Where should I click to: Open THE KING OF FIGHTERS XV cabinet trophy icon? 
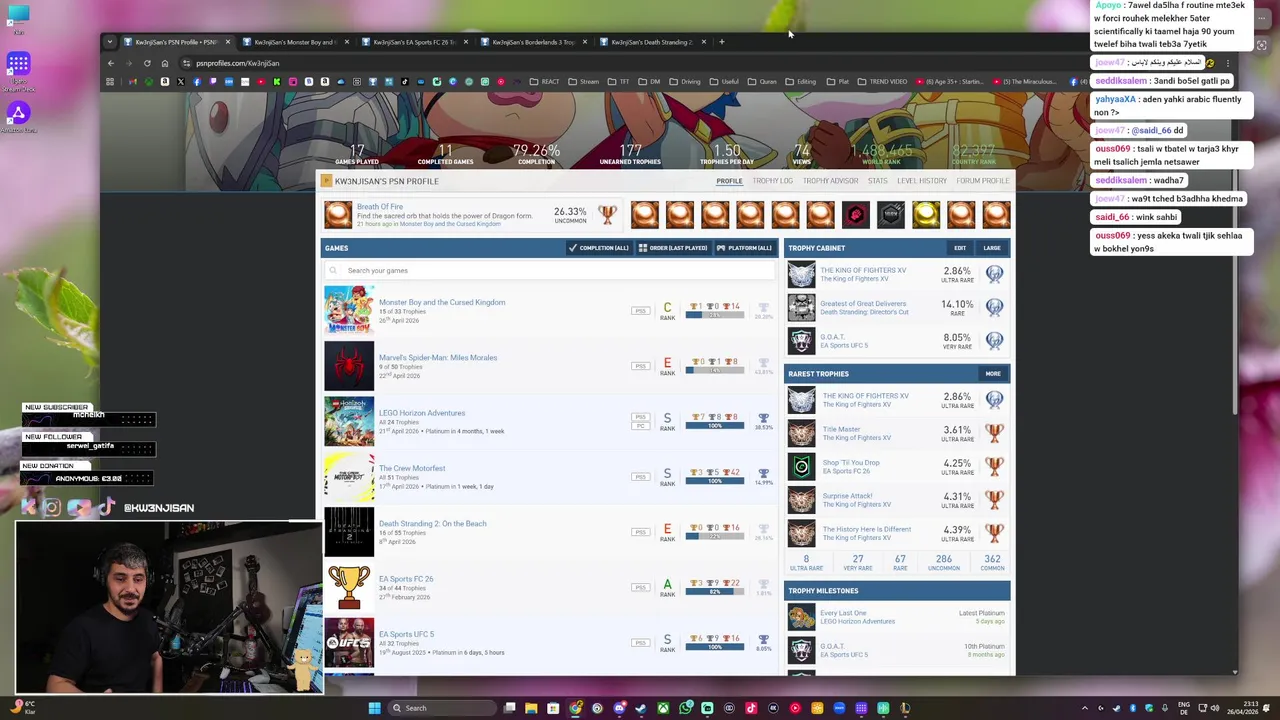coord(801,274)
